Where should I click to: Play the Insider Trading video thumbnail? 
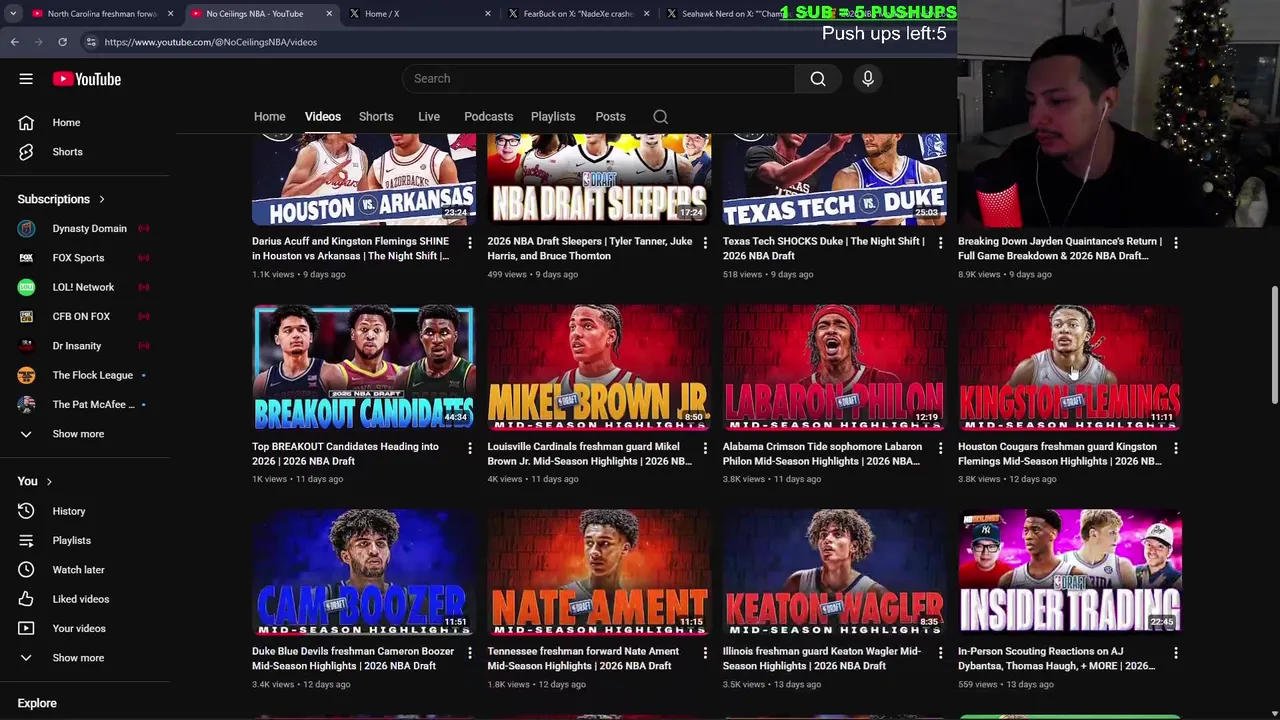point(1070,573)
